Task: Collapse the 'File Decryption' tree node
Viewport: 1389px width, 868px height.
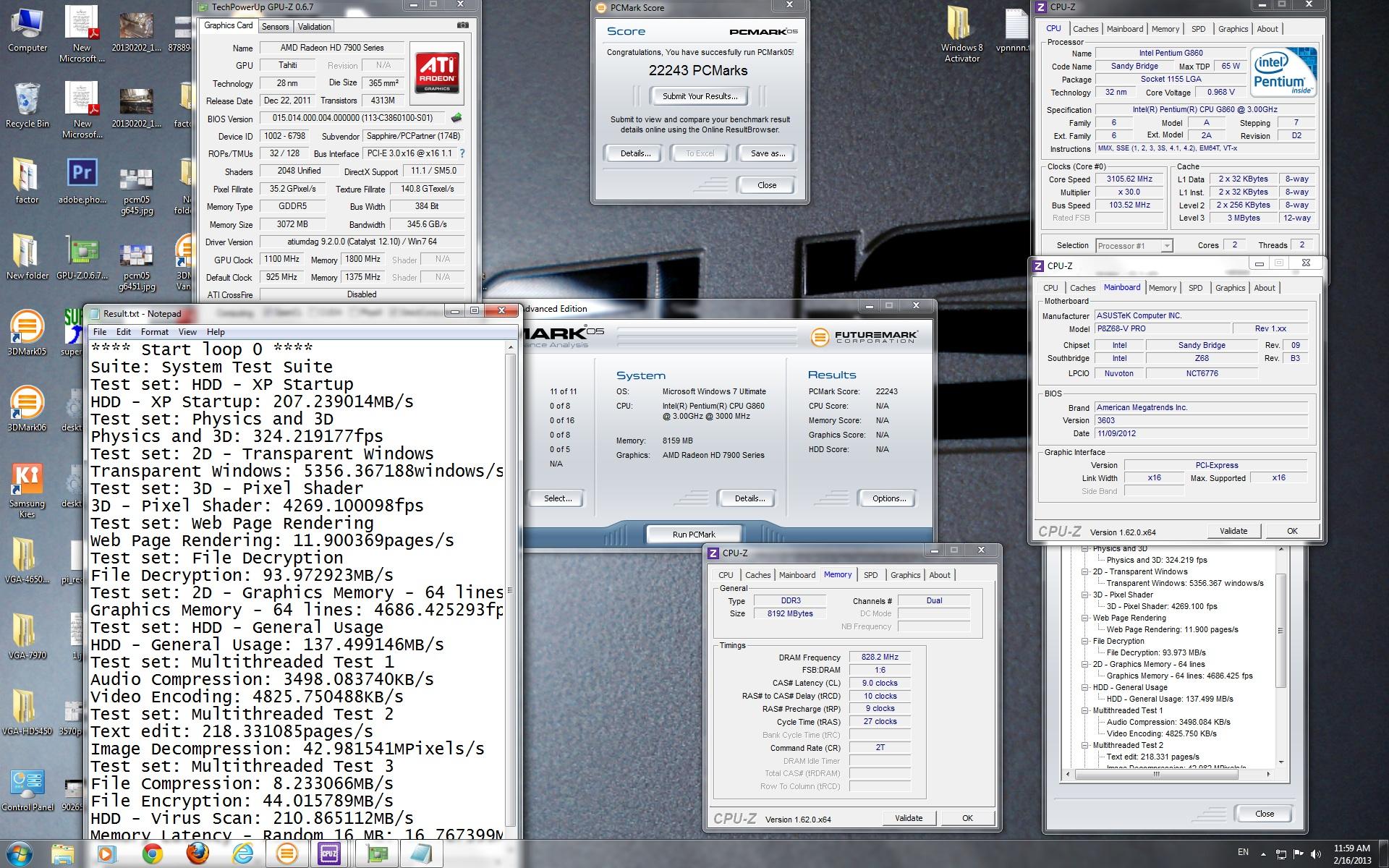Action: 1085,641
